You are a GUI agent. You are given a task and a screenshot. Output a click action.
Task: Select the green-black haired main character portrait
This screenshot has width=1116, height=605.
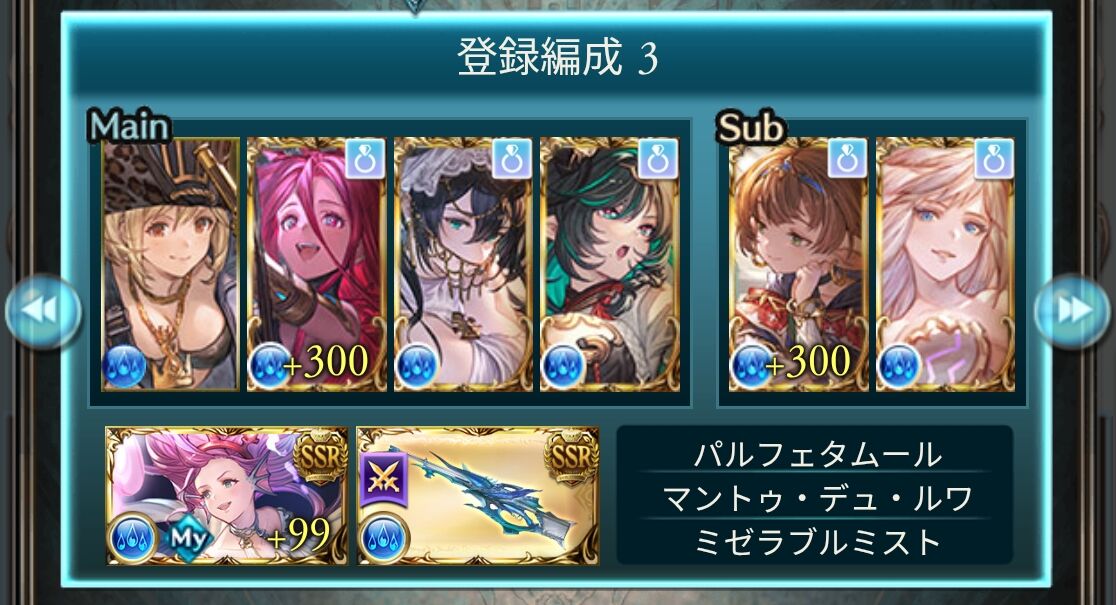pyautogui.click(x=610, y=264)
